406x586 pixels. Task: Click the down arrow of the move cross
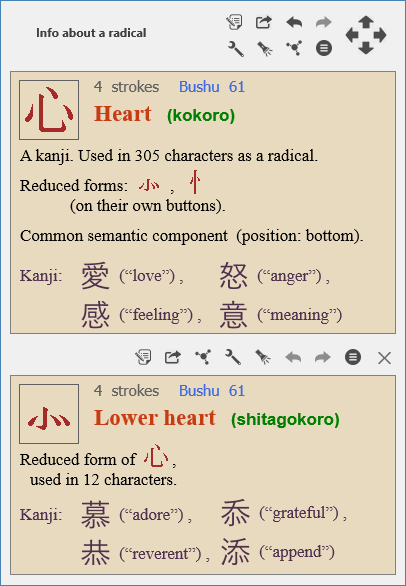coord(366,49)
